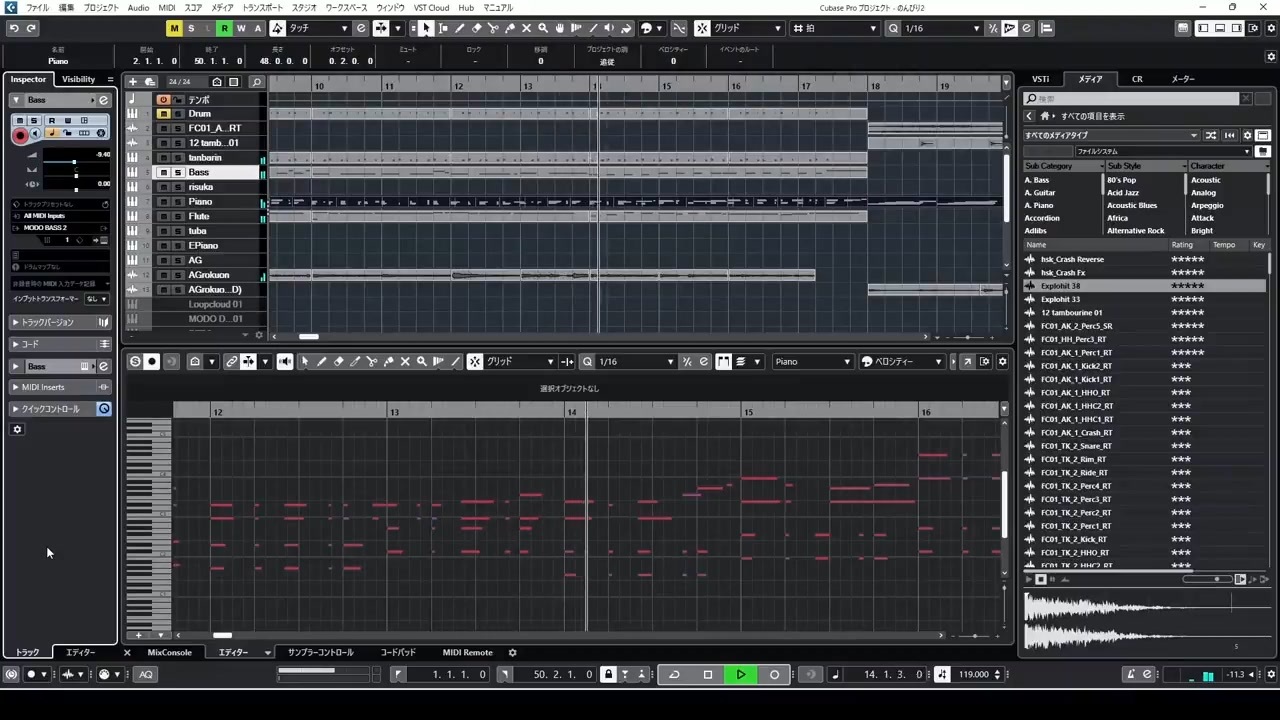1280x720 pixels.
Task: Toggle global Mute M button
Action: [174, 28]
